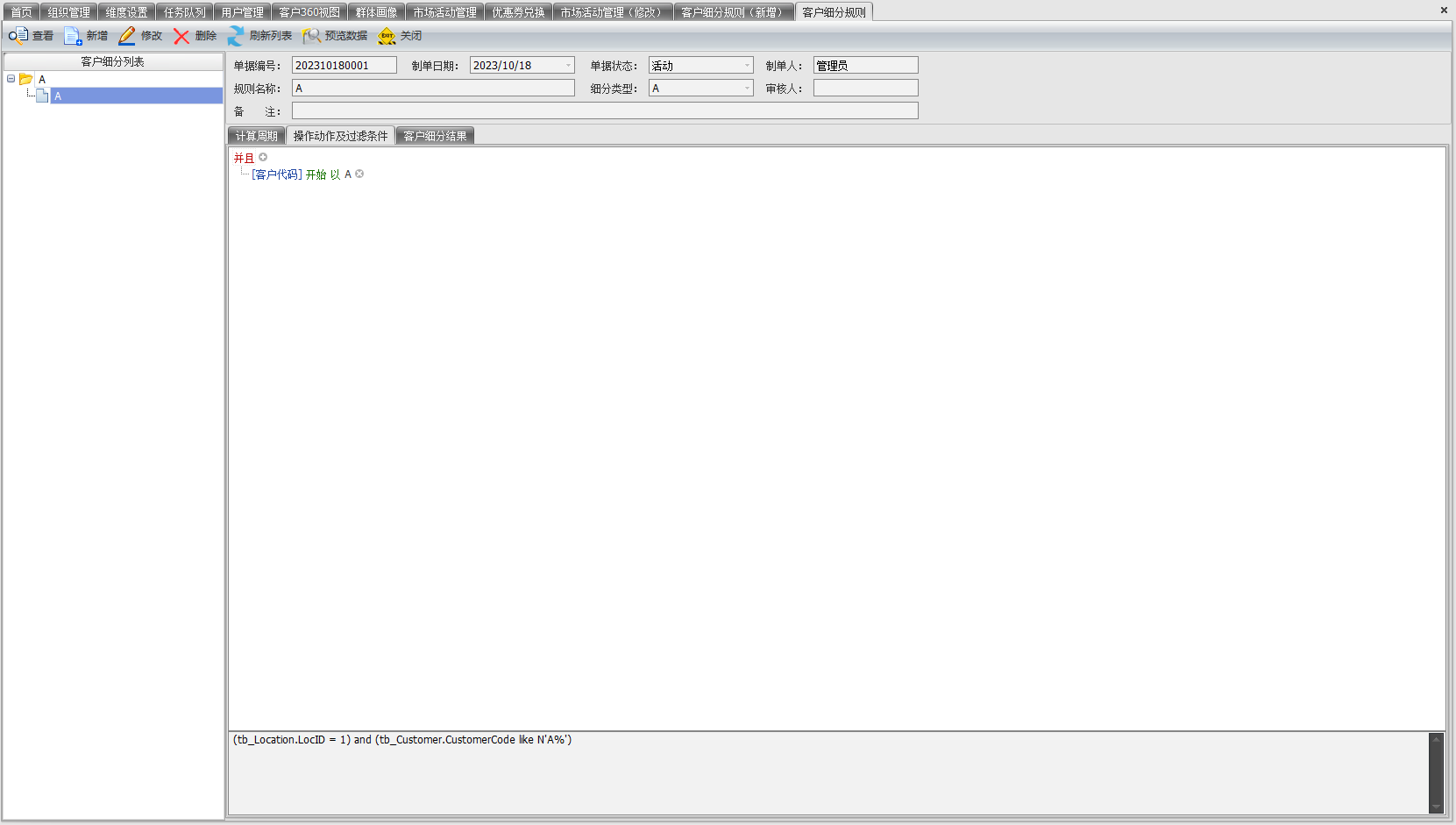Screen dimensions: 1456x825
Task: Switch to the 用户管理 tab
Action: pos(242,12)
